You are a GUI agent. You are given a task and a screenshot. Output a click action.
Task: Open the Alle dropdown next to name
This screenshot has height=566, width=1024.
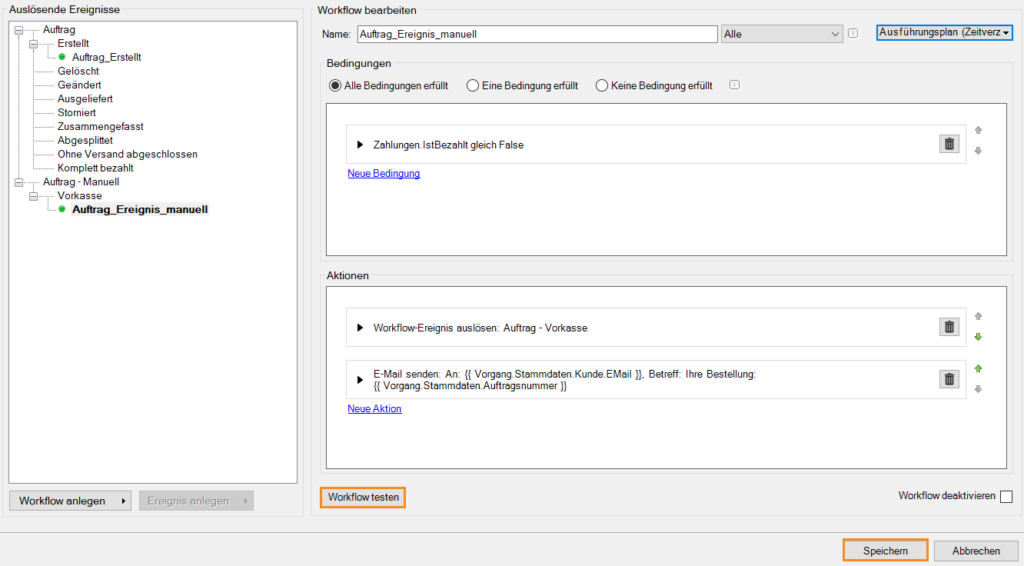782,34
